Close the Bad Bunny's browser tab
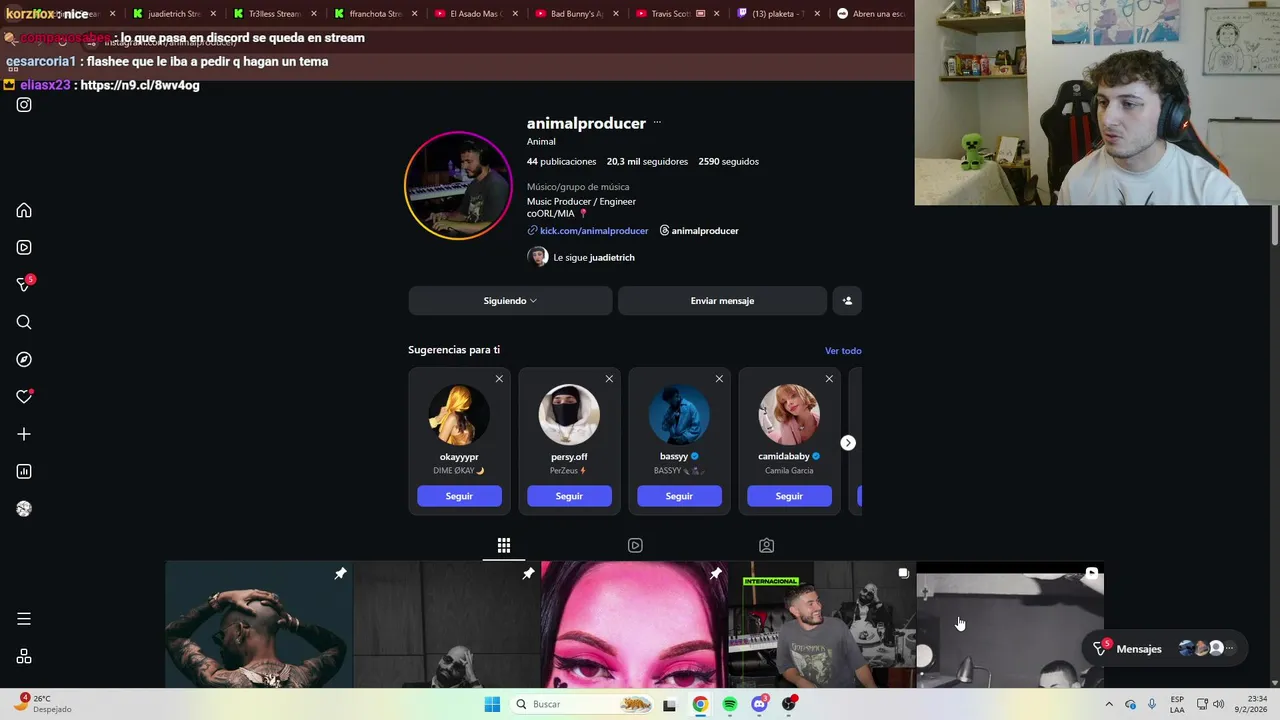The height and width of the screenshot is (720, 1280). (616, 14)
